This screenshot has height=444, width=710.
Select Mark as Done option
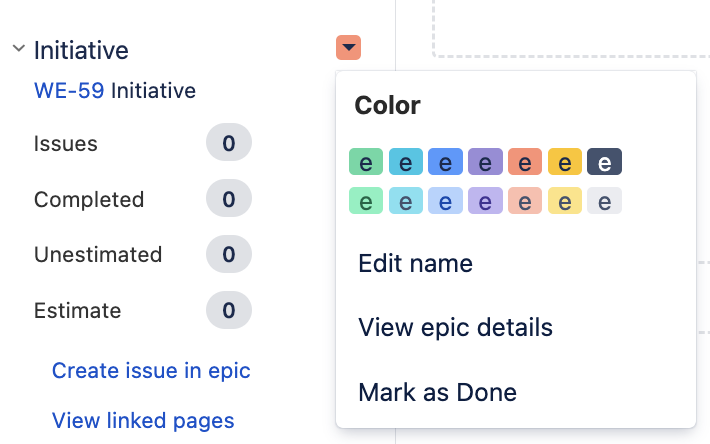(x=437, y=392)
